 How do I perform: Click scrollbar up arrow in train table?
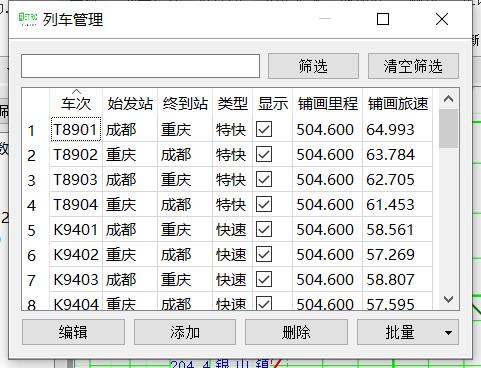[448, 99]
